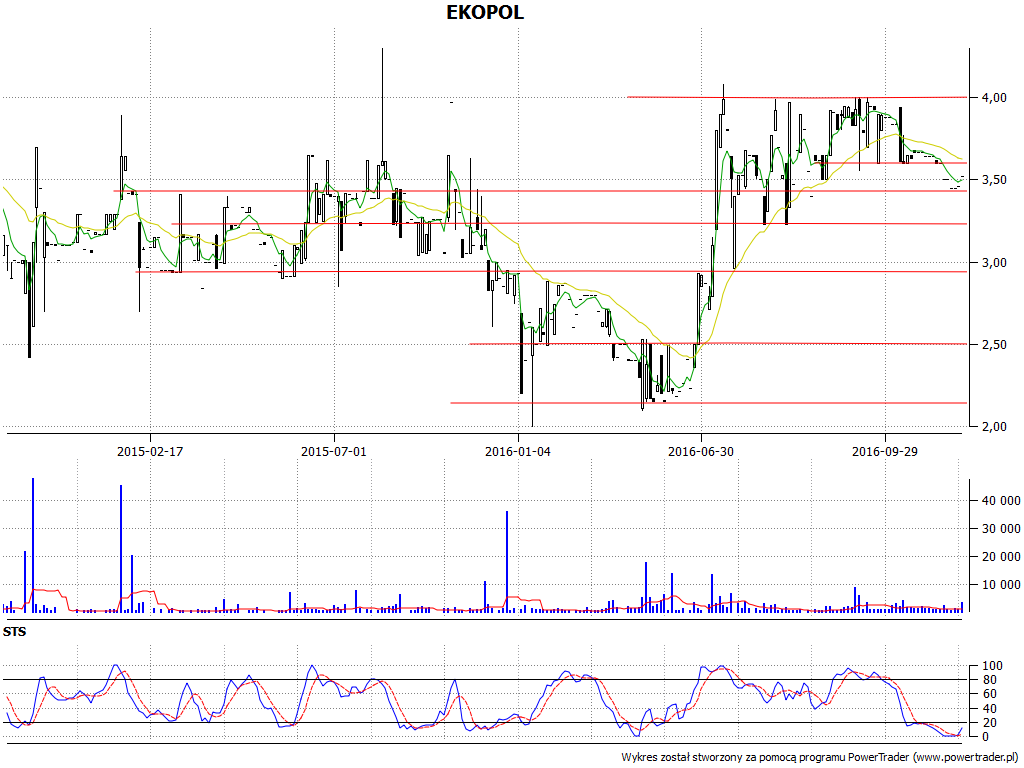This screenshot has width=1024, height=768.
Task: Click the 20 level on STS axis
Action: point(989,722)
